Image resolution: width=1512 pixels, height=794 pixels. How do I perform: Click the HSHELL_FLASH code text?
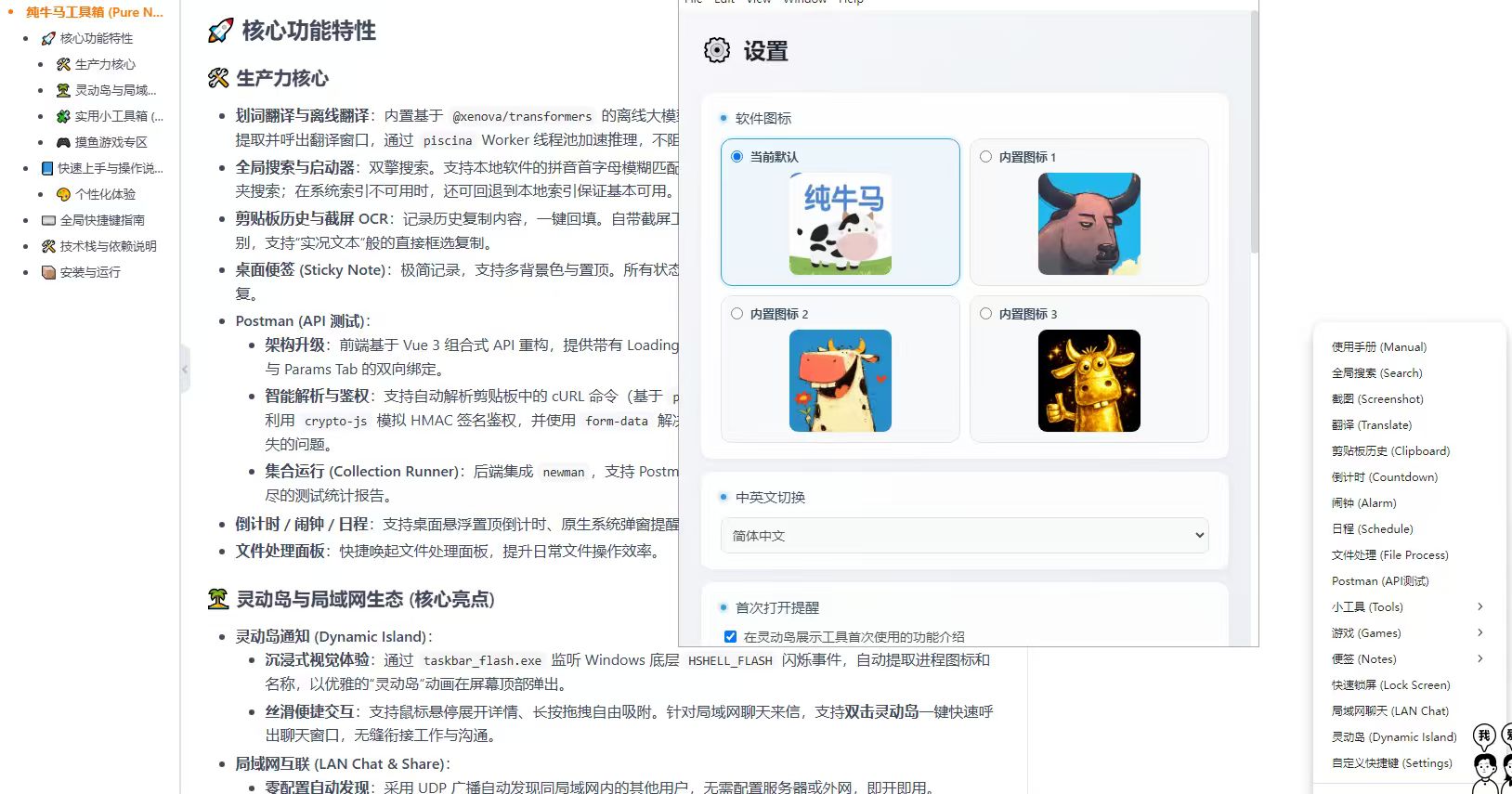[730, 660]
